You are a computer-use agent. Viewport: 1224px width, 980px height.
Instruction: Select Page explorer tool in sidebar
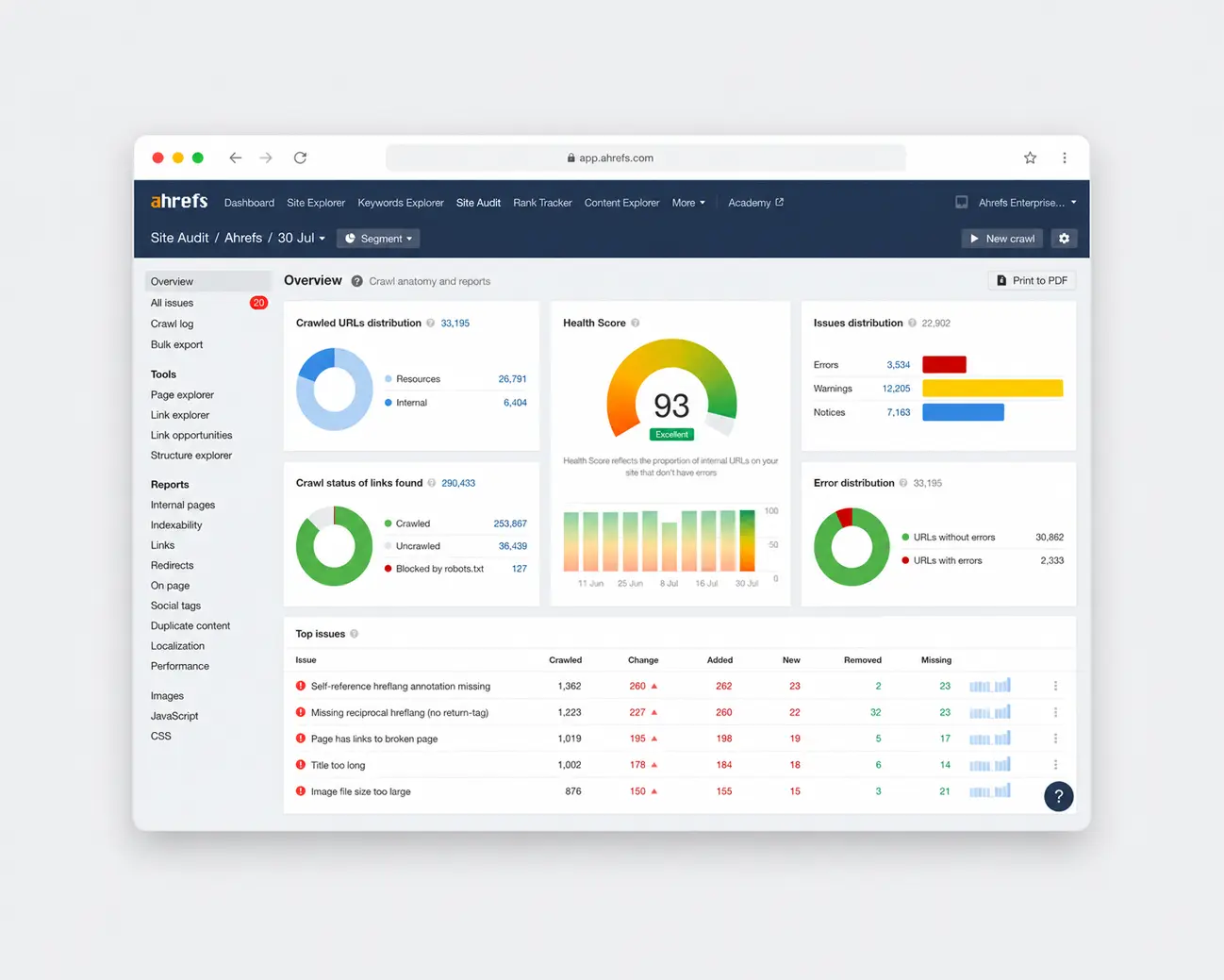tap(182, 395)
